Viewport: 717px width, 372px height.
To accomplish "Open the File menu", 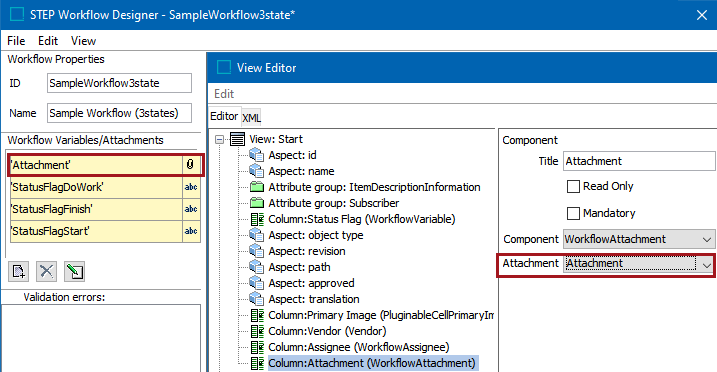I will [16, 41].
